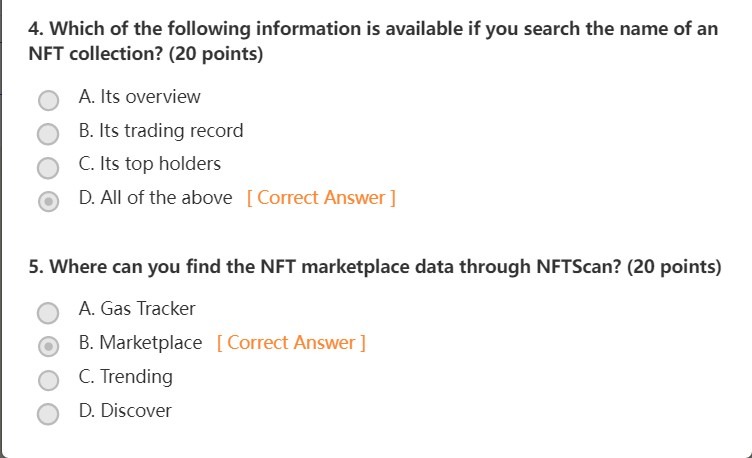Click the 'C. Trending' option text

tap(125, 377)
